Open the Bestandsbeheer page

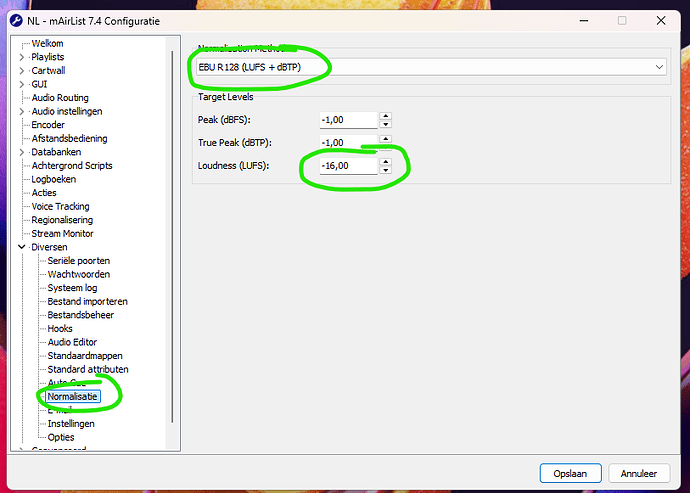[80, 315]
